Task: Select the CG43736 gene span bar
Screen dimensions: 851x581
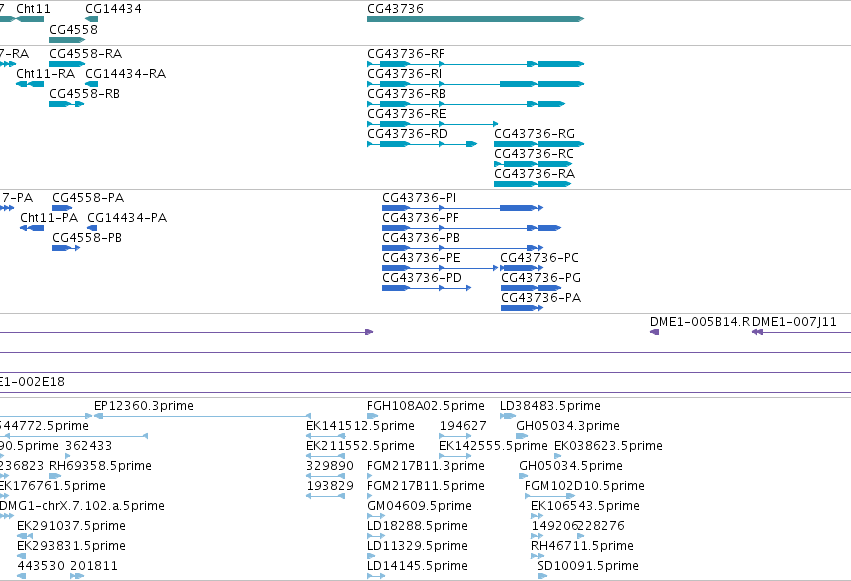Action: coord(475,19)
